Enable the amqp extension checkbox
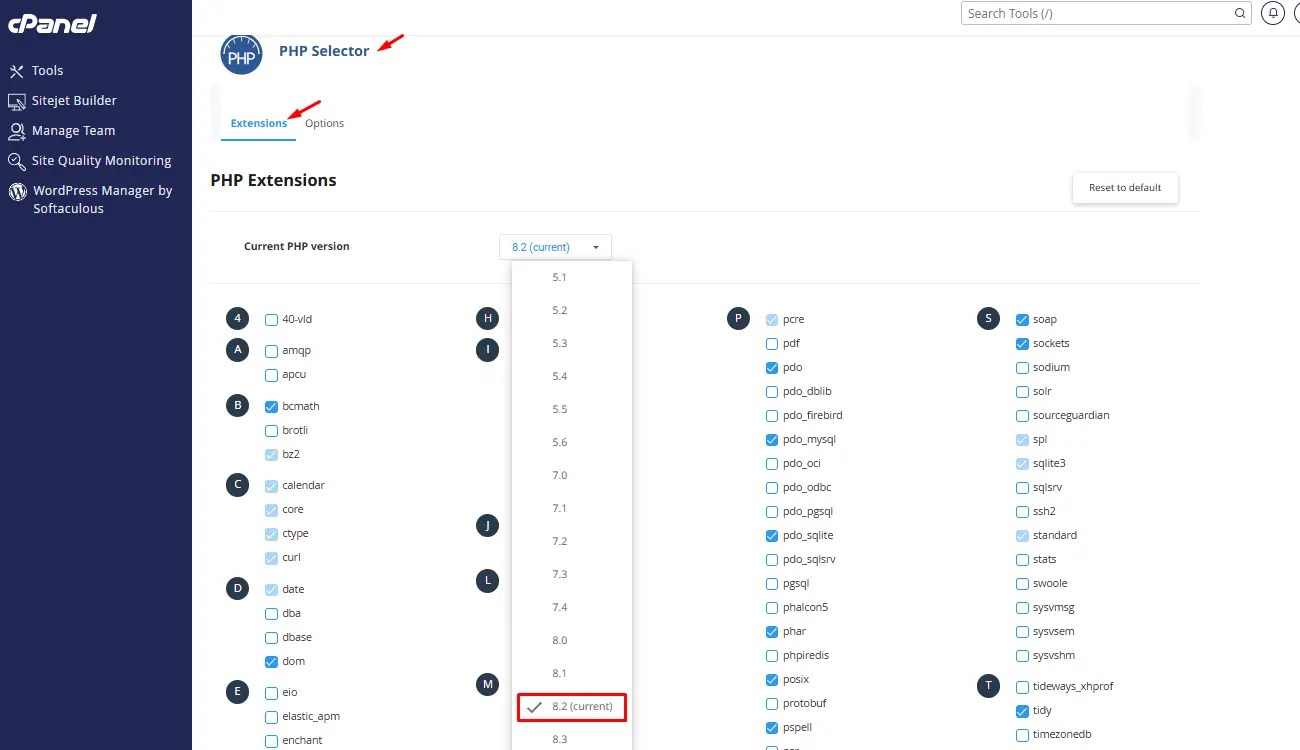This screenshot has height=750, width=1300. point(271,351)
